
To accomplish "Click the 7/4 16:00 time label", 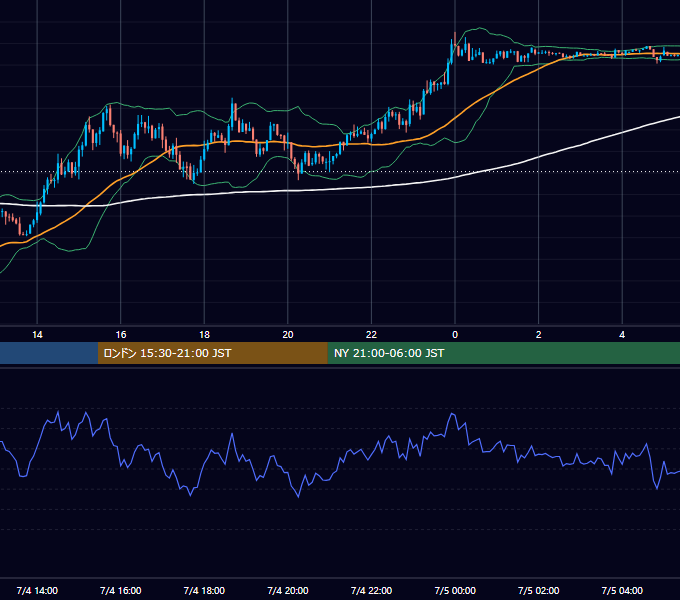I will click(x=121, y=590).
